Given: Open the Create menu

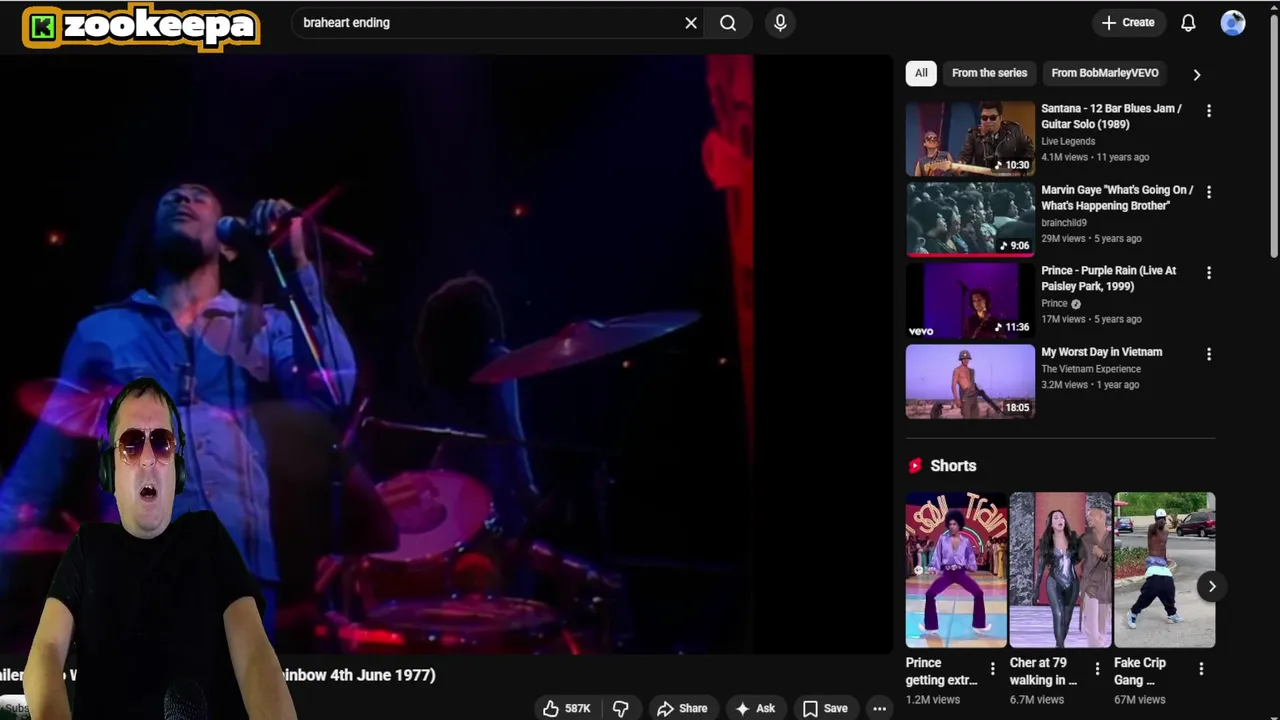Looking at the screenshot, I should 1128,22.
